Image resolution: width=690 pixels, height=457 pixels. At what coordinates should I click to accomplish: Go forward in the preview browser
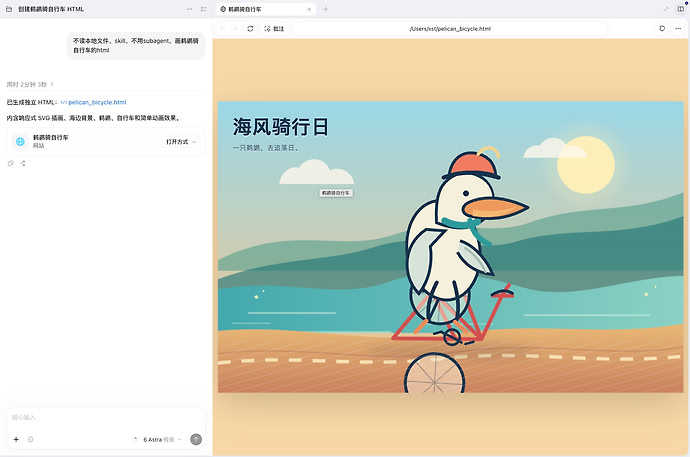(235, 29)
